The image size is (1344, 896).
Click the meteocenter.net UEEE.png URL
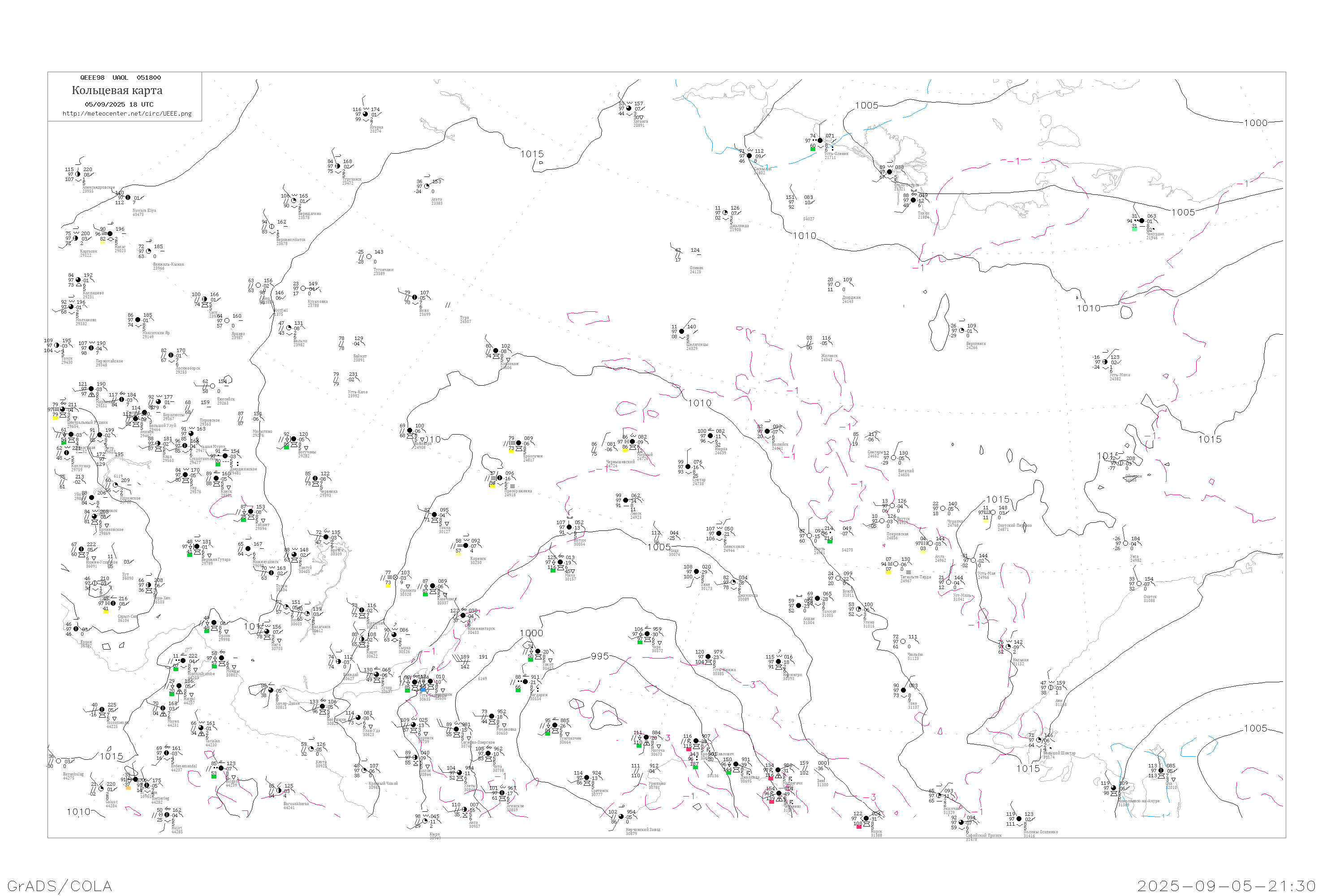coord(127,114)
